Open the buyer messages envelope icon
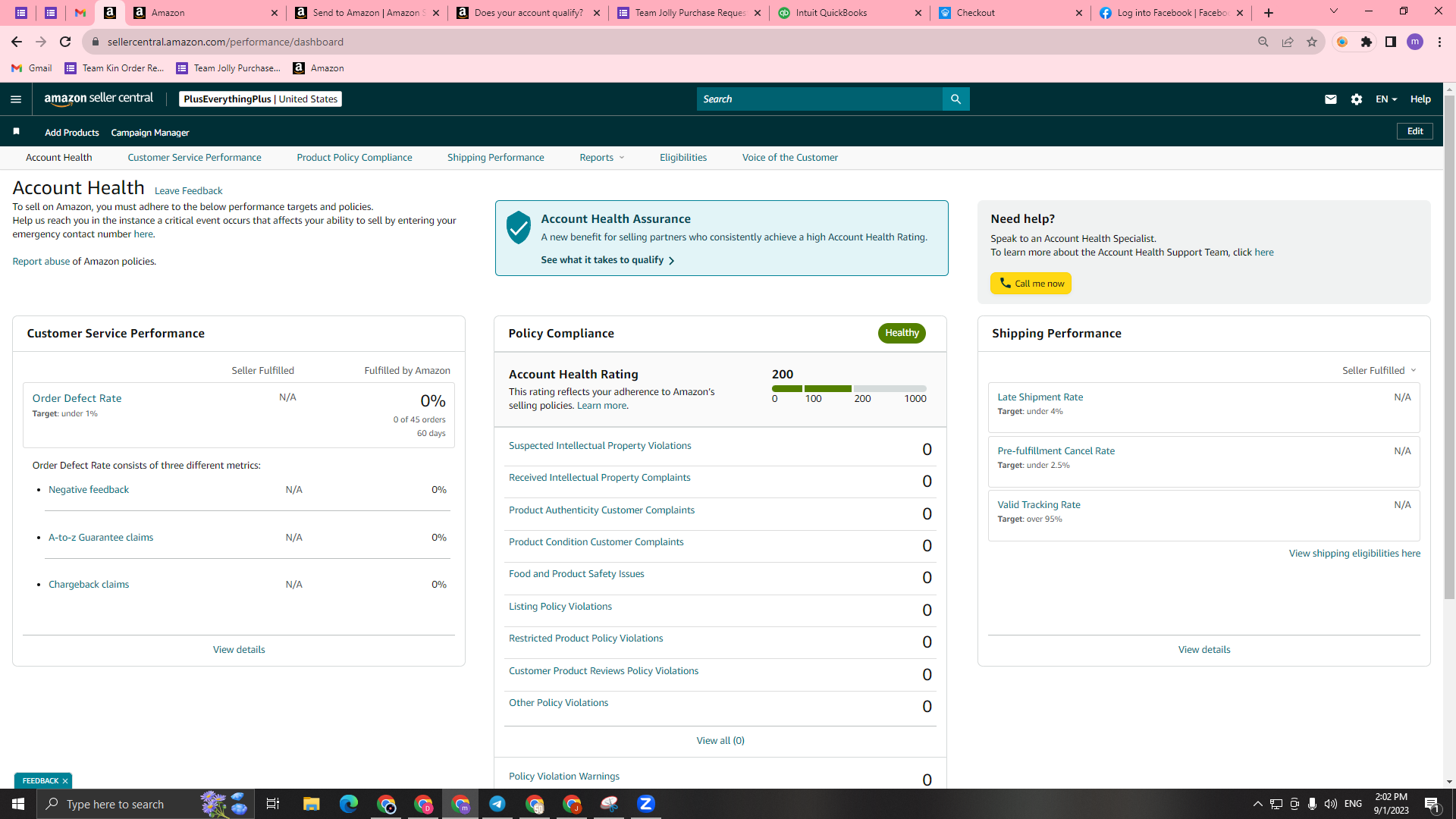Viewport: 1456px width, 819px height. click(1330, 99)
